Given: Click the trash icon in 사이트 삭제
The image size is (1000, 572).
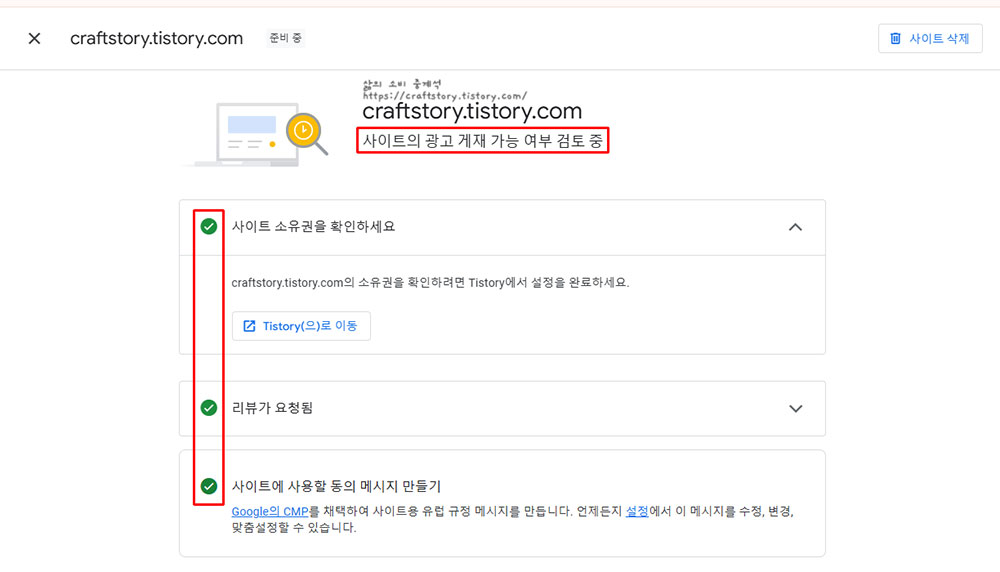Looking at the screenshot, I should (895, 38).
